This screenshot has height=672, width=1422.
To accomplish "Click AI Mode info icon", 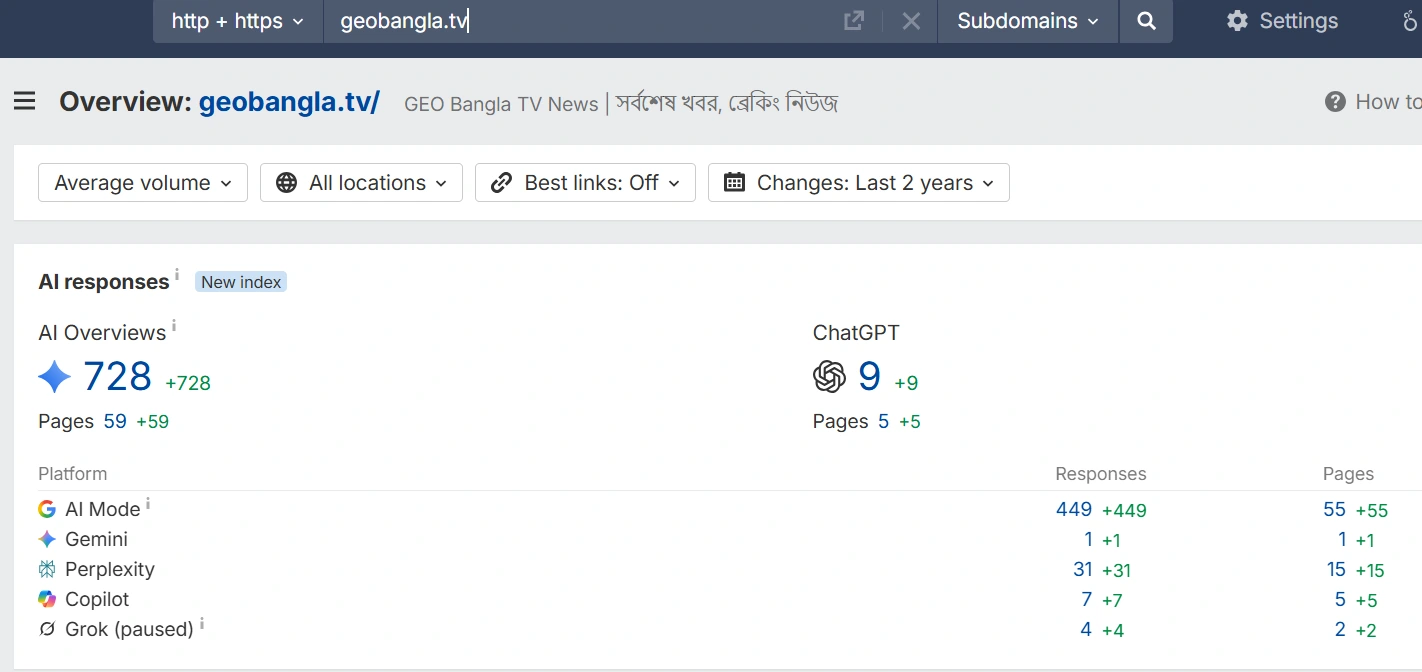I will [148, 503].
